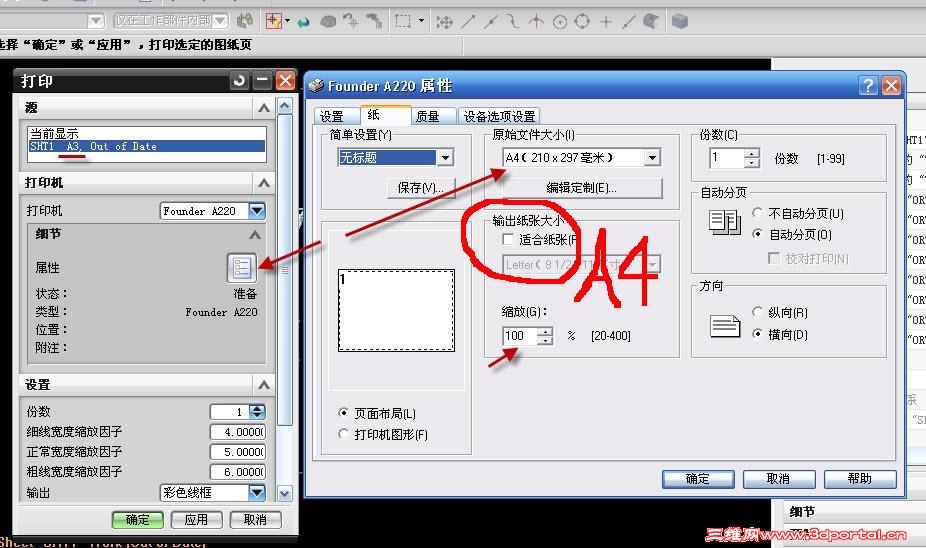Select the highlighted red selection tool icon
926x548 pixels.
click(x=273, y=21)
